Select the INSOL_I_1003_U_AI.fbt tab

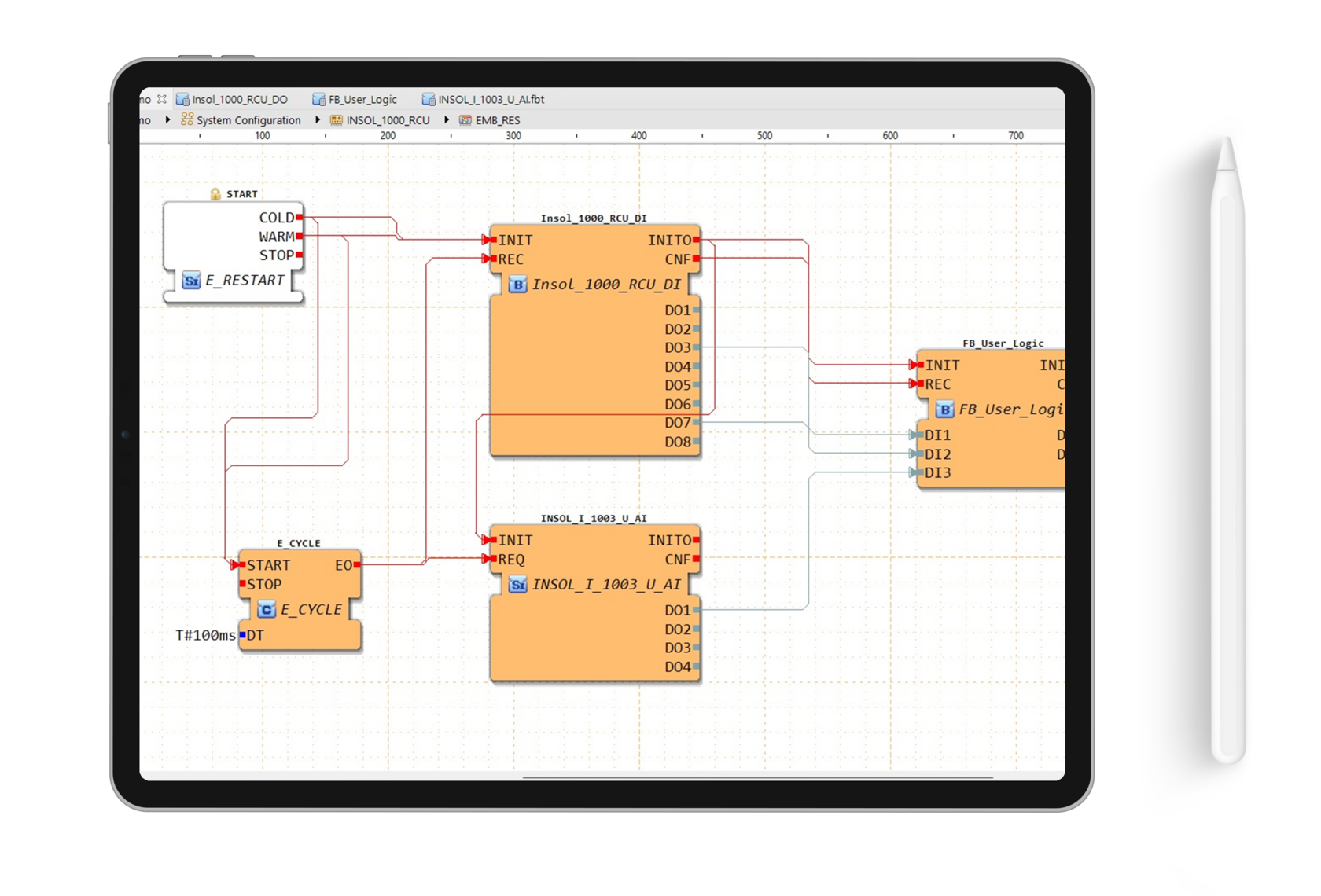(x=483, y=100)
